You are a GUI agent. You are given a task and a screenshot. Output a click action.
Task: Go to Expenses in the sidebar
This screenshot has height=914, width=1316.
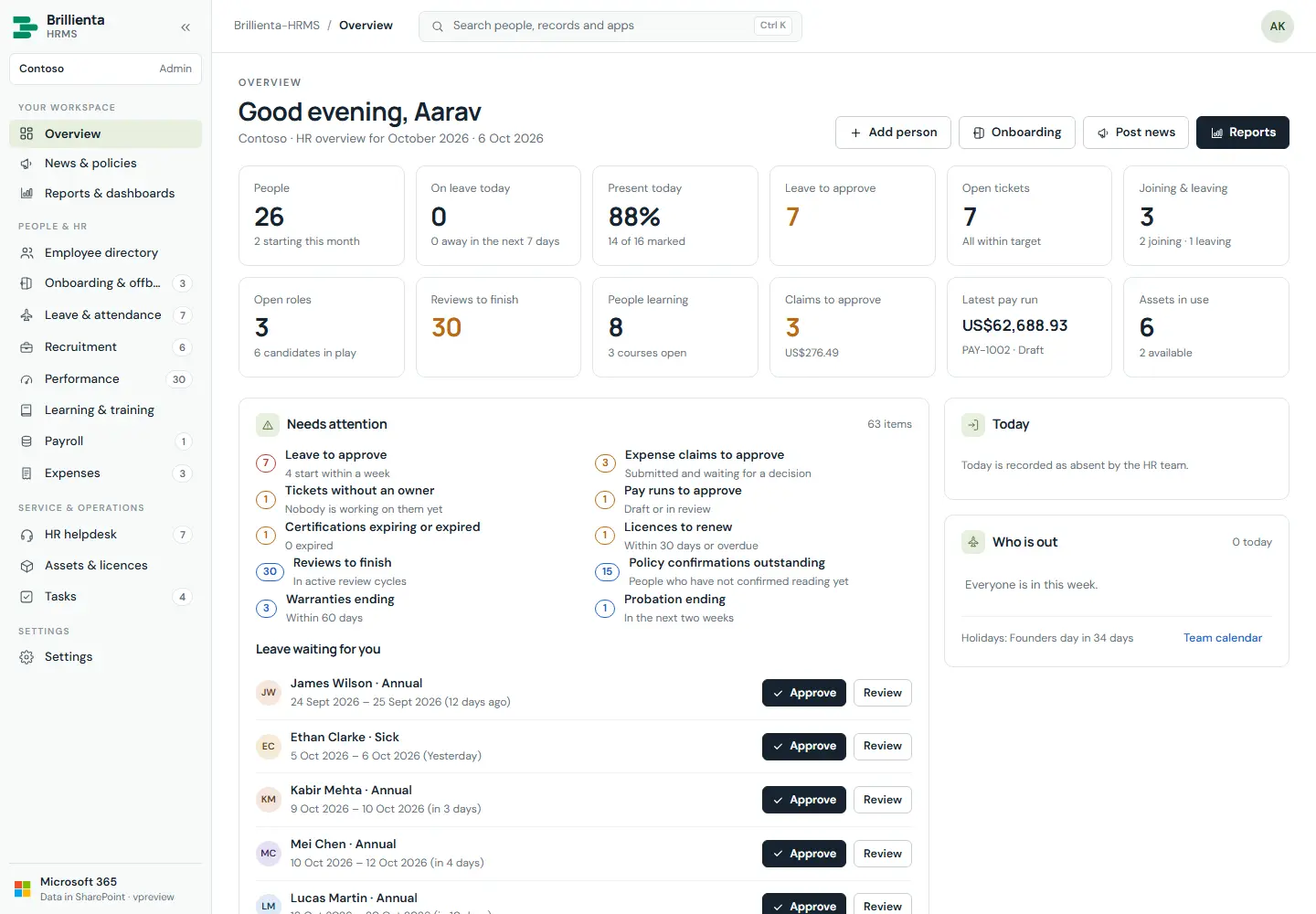click(x=105, y=473)
